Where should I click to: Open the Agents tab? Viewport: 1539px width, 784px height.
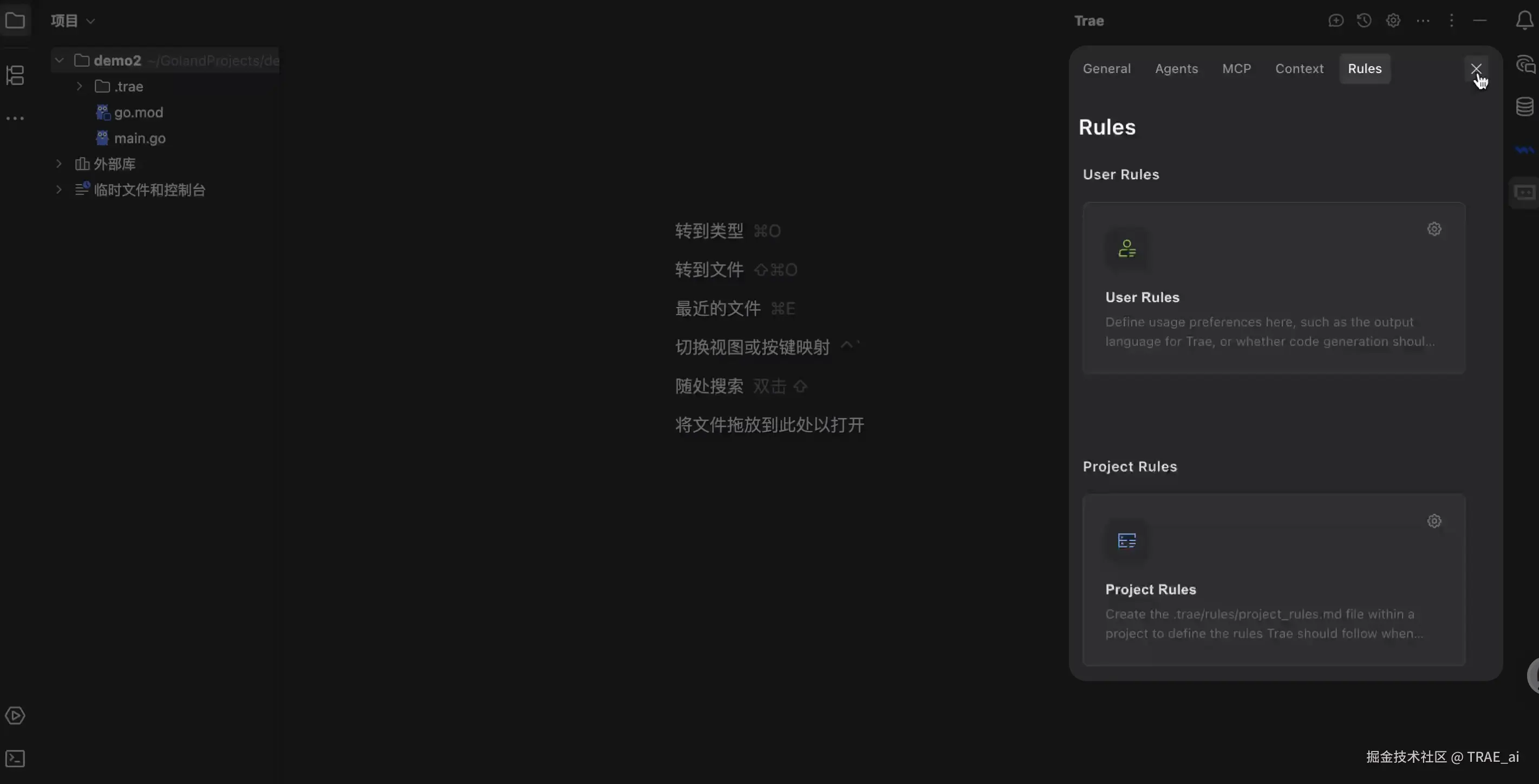(1176, 69)
